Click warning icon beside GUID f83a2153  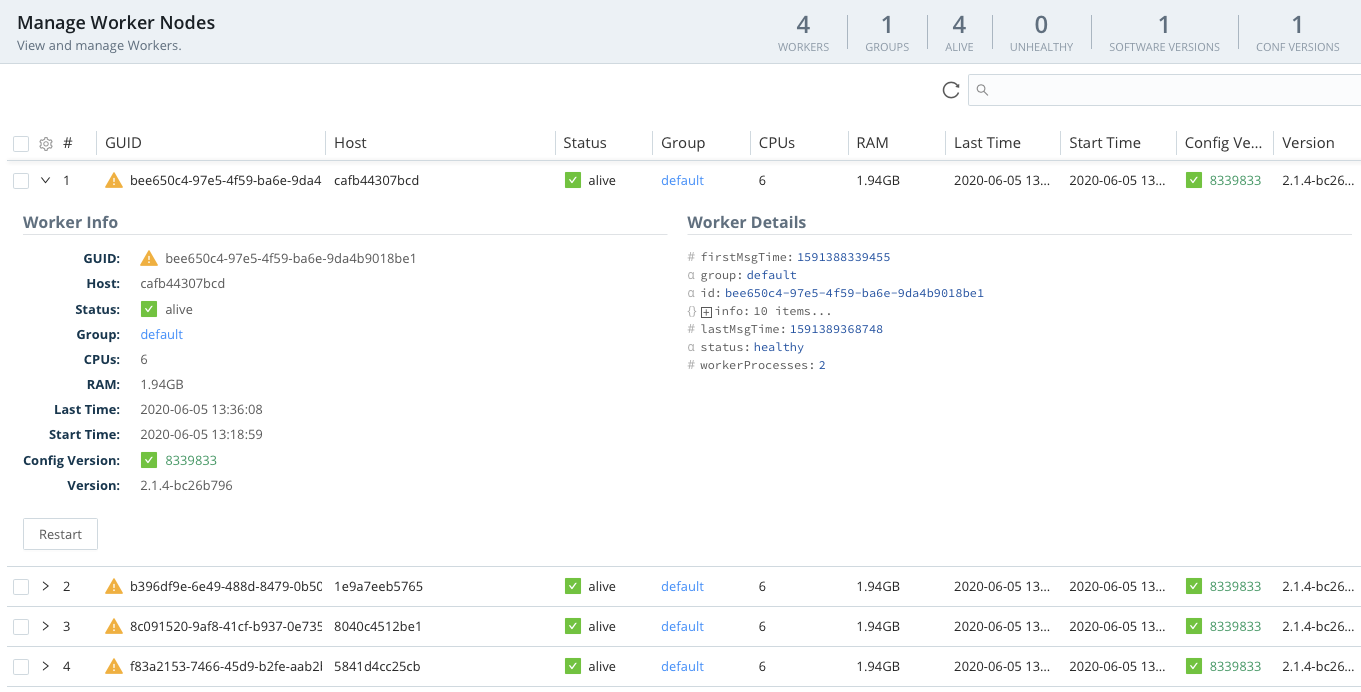(x=114, y=667)
